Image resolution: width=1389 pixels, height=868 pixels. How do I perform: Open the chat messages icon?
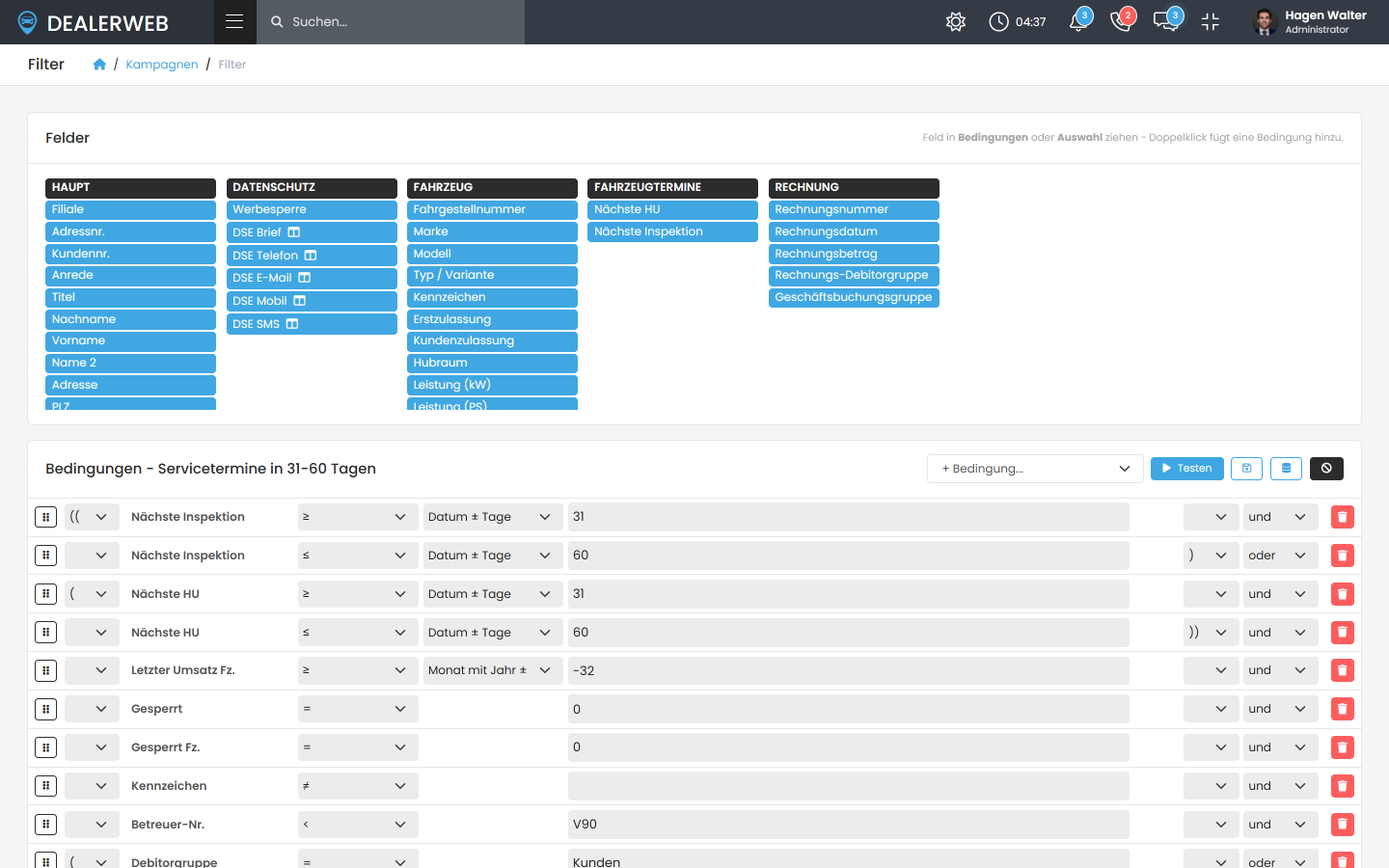[x=1166, y=21]
